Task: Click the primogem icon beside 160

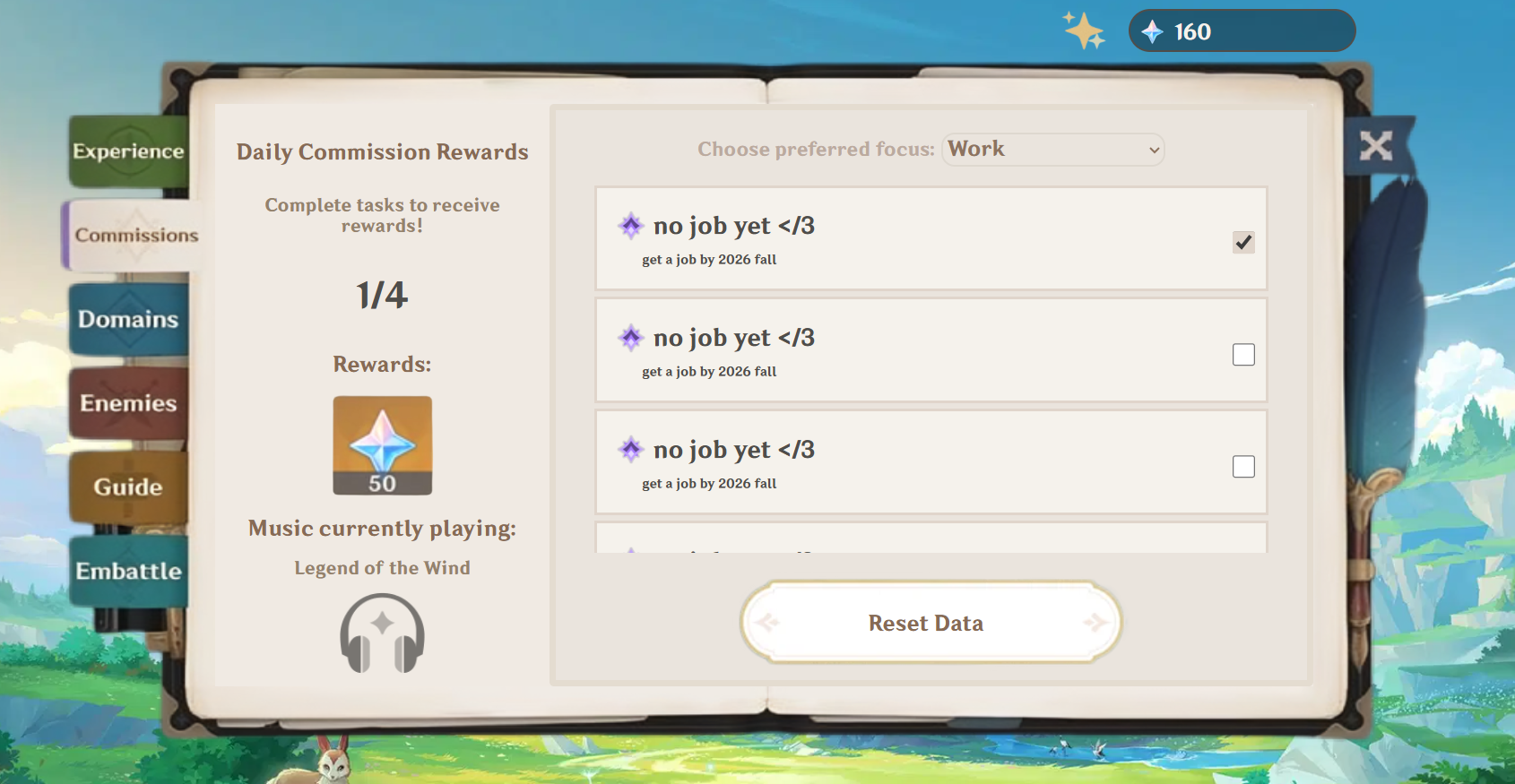Action: coord(1152,32)
